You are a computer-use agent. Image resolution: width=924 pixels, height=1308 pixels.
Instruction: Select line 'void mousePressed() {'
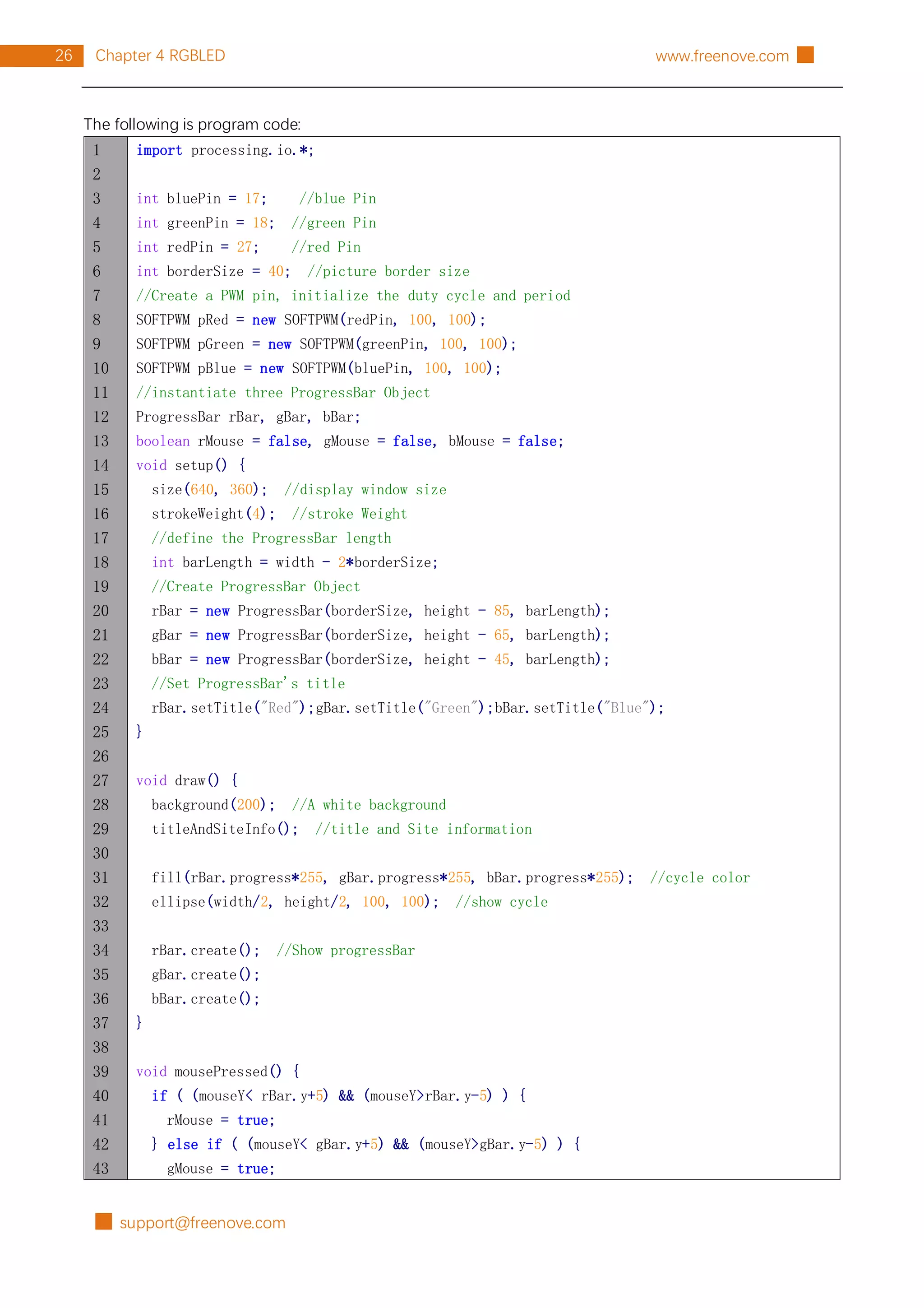coord(218,1071)
